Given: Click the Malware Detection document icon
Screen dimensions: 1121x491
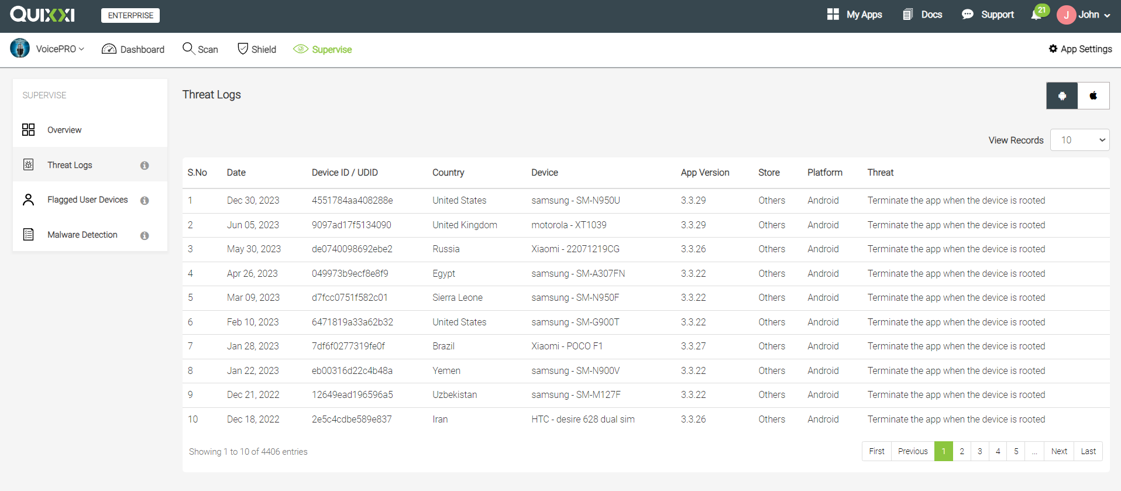Looking at the screenshot, I should click(x=29, y=234).
